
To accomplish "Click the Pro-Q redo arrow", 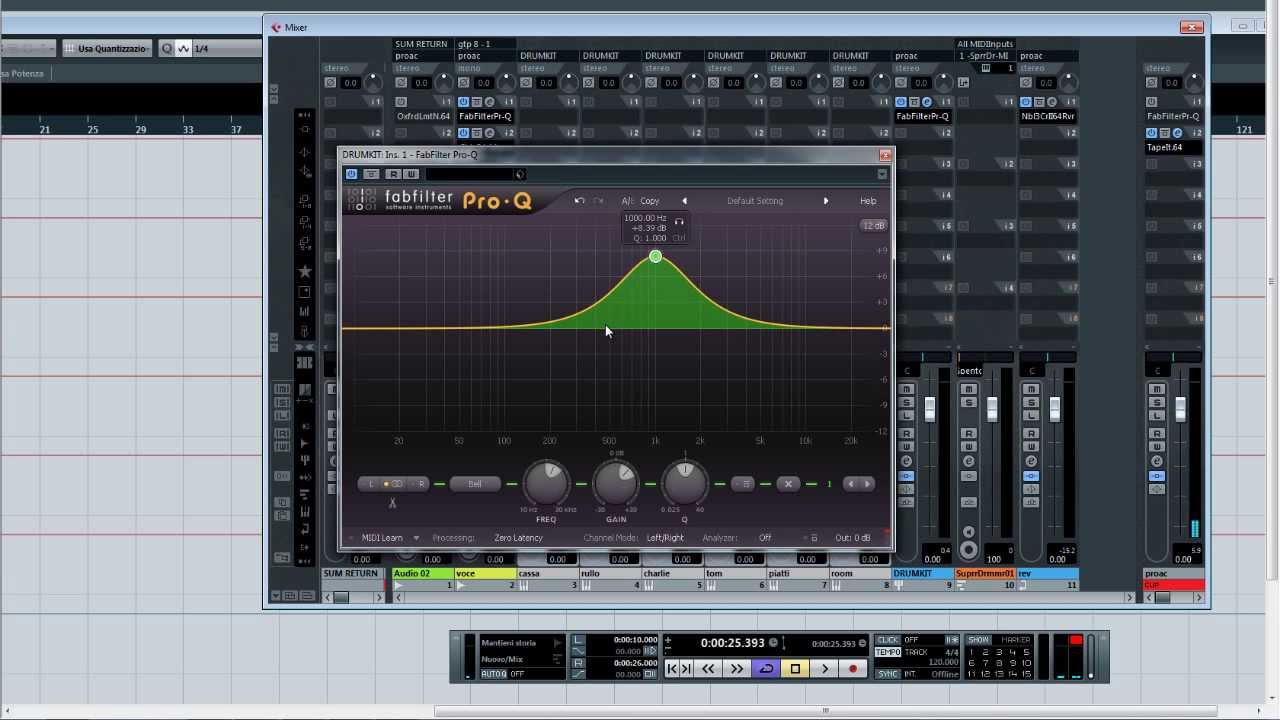I will pos(598,201).
